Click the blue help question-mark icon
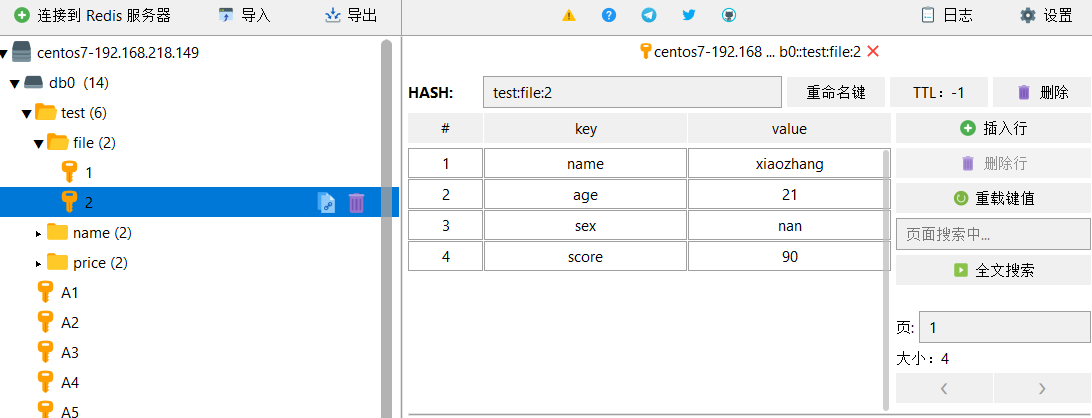Viewport: 1092px width, 418px height. tap(609, 15)
